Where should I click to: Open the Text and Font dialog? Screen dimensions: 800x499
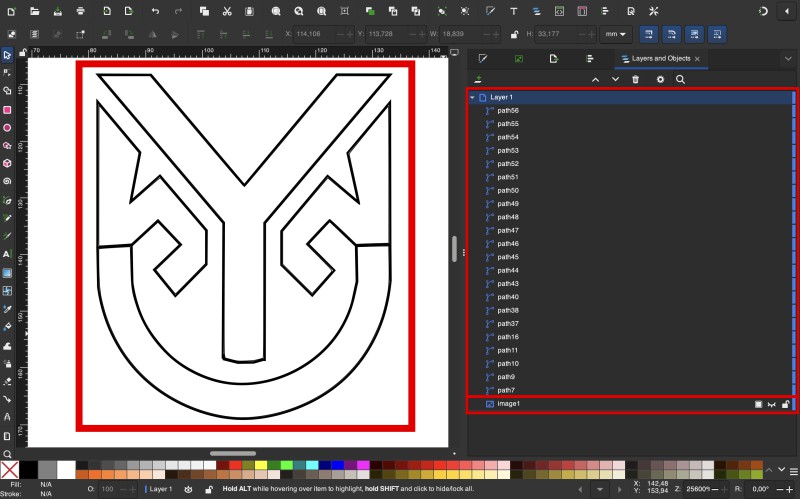[513, 11]
